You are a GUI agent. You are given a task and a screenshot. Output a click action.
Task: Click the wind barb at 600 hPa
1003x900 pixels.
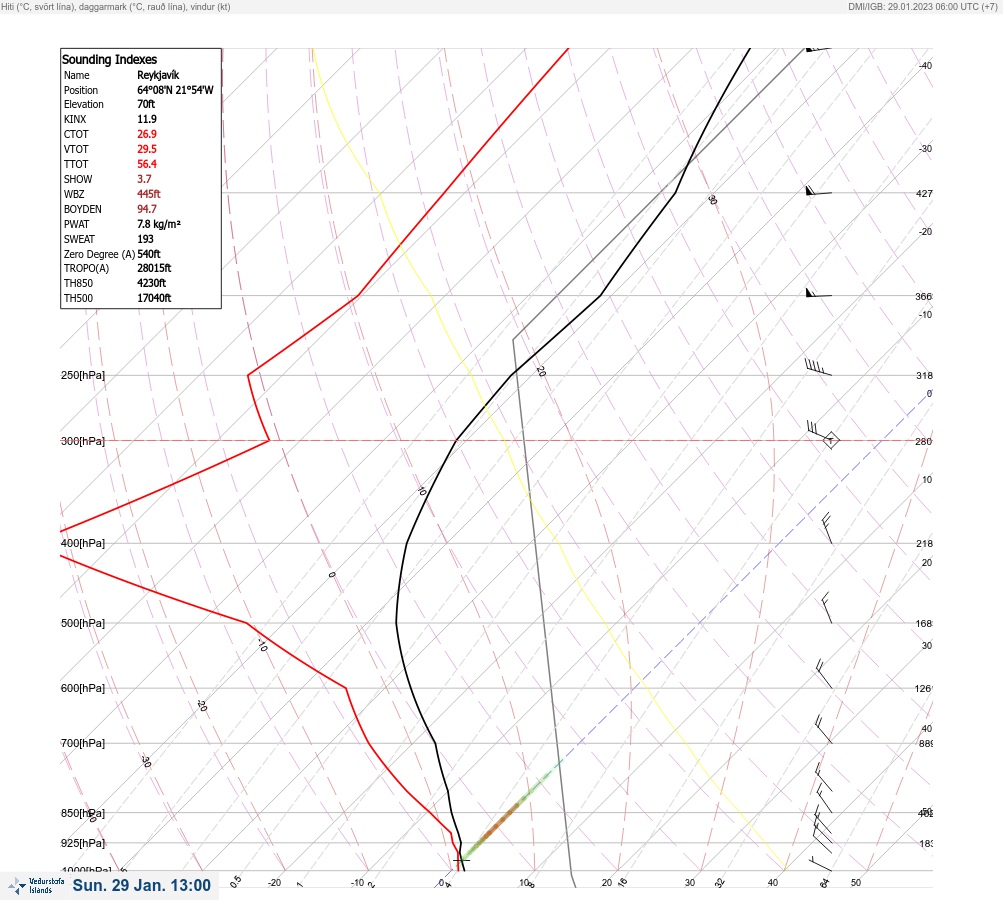[824, 674]
